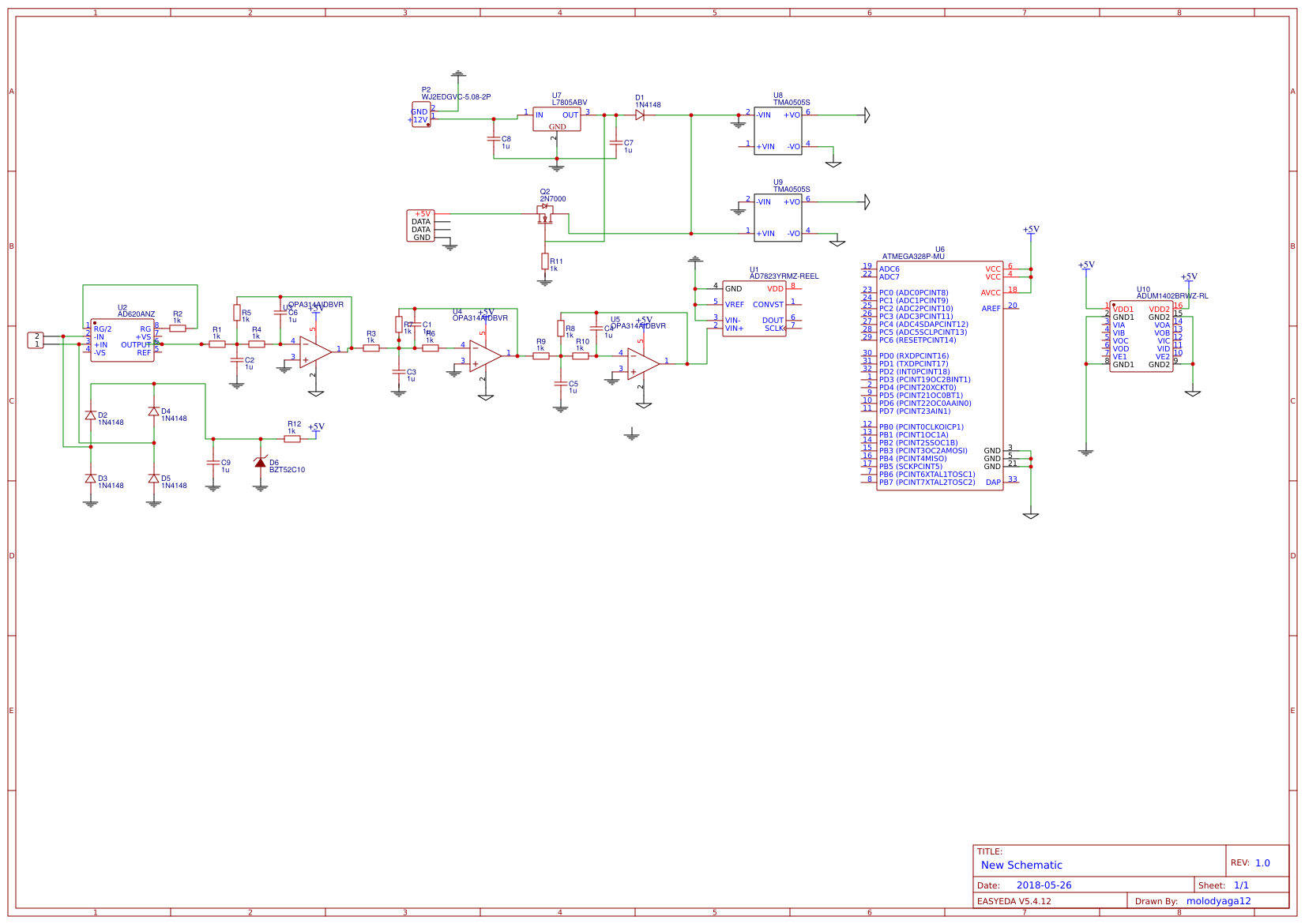Image resolution: width=1305 pixels, height=924 pixels.
Task: Click the Sheet 1/1 value
Action: tap(1241, 885)
